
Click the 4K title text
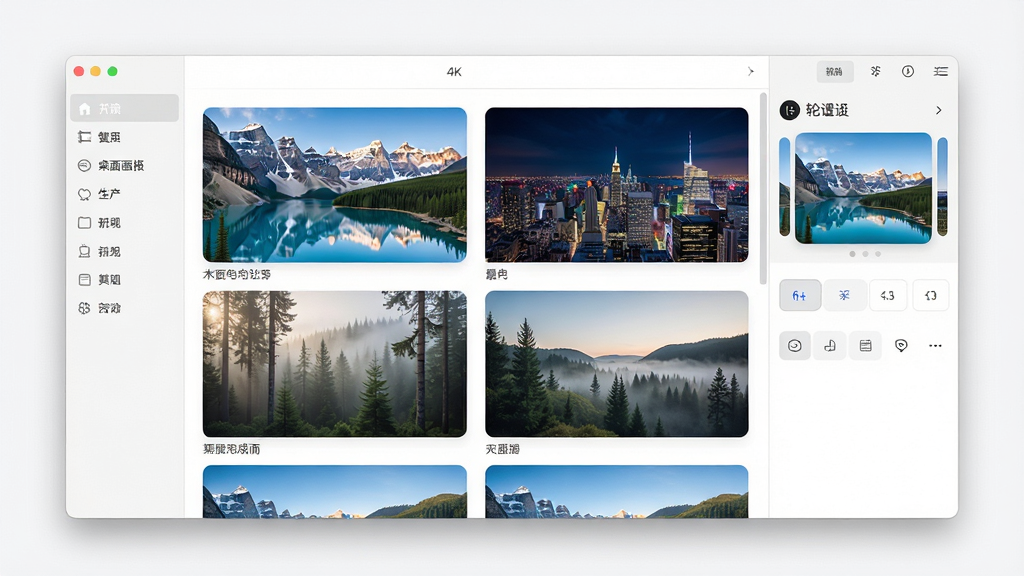tap(454, 72)
